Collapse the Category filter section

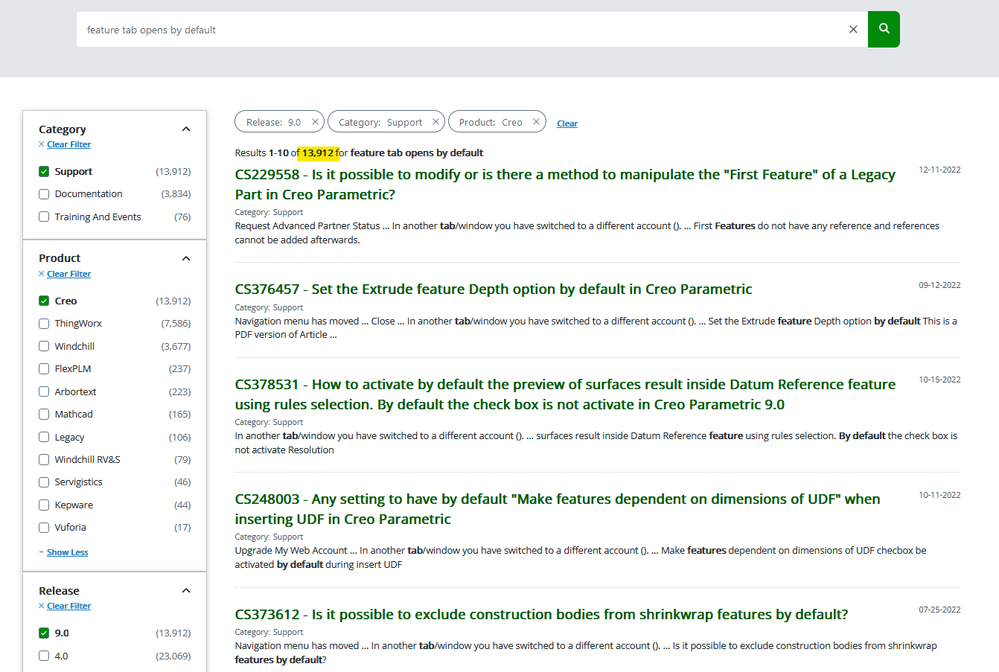pos(186,129)
